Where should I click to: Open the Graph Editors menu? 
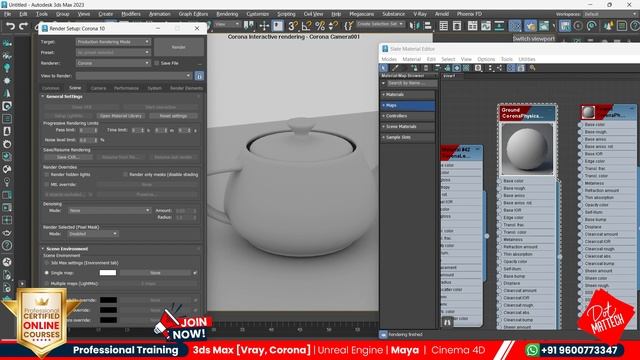193,14
